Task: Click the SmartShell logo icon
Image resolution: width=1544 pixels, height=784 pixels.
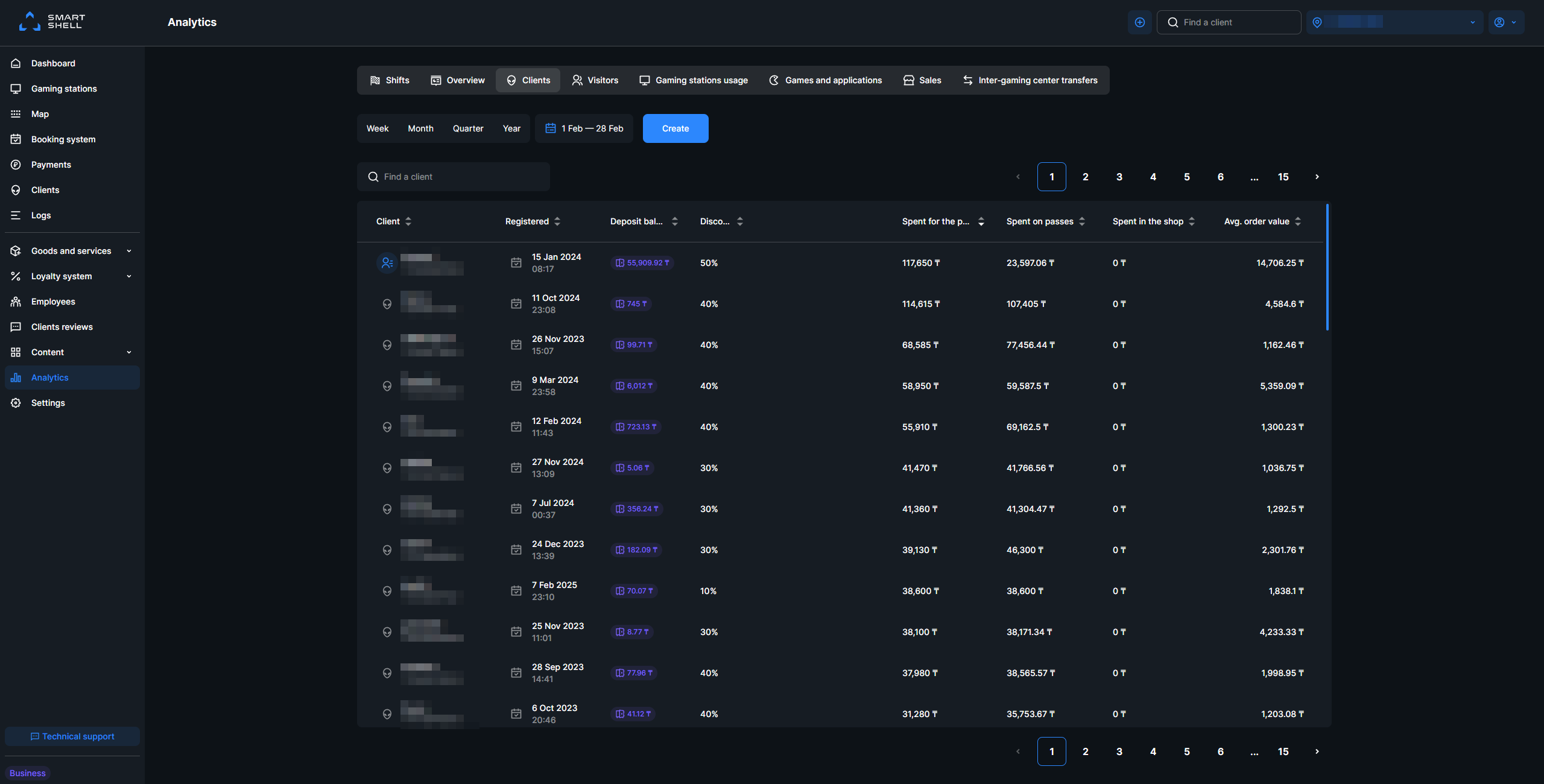Action: pyautogui.click(x=29, y=22)
